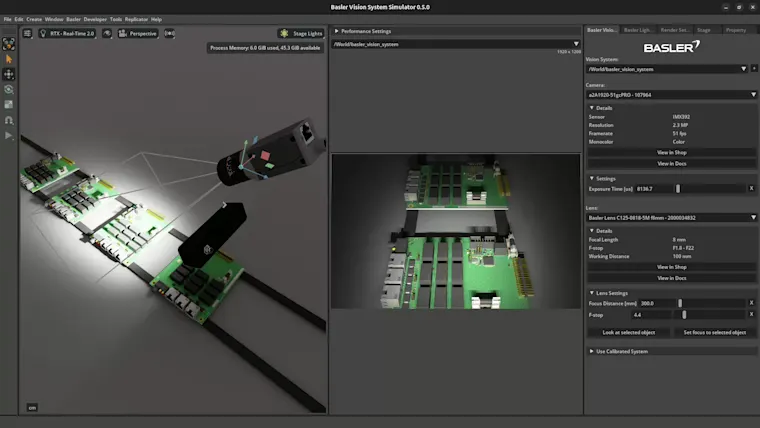Click Look at selected object button
This screenshot has height=428, width=760.
pyautogui.click(x=629, y=333)
